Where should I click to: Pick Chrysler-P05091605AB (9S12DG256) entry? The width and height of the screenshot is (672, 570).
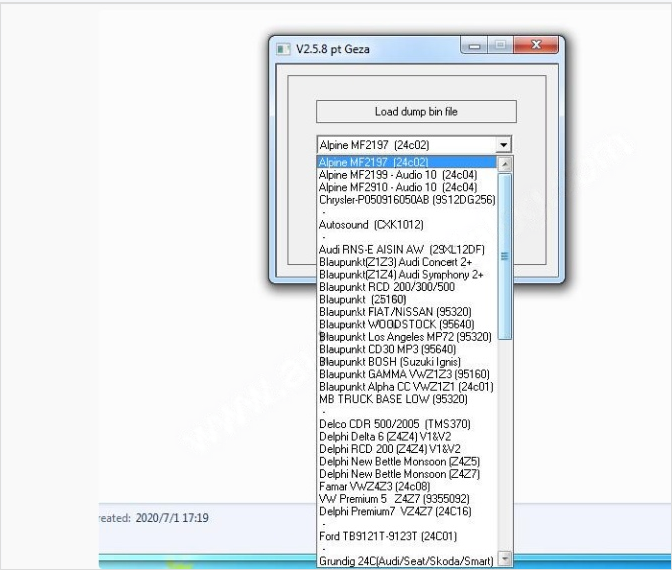pyautogui.click(x=407, y=199)
